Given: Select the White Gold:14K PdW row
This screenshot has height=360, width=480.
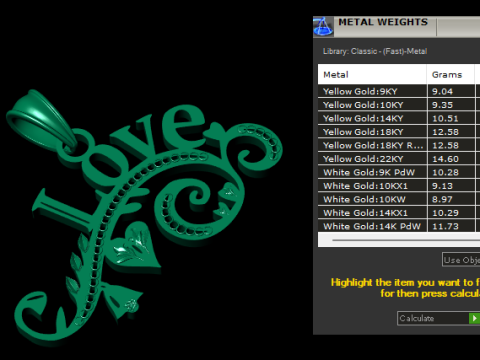Looking at the screenshot, I should (399, 225).
